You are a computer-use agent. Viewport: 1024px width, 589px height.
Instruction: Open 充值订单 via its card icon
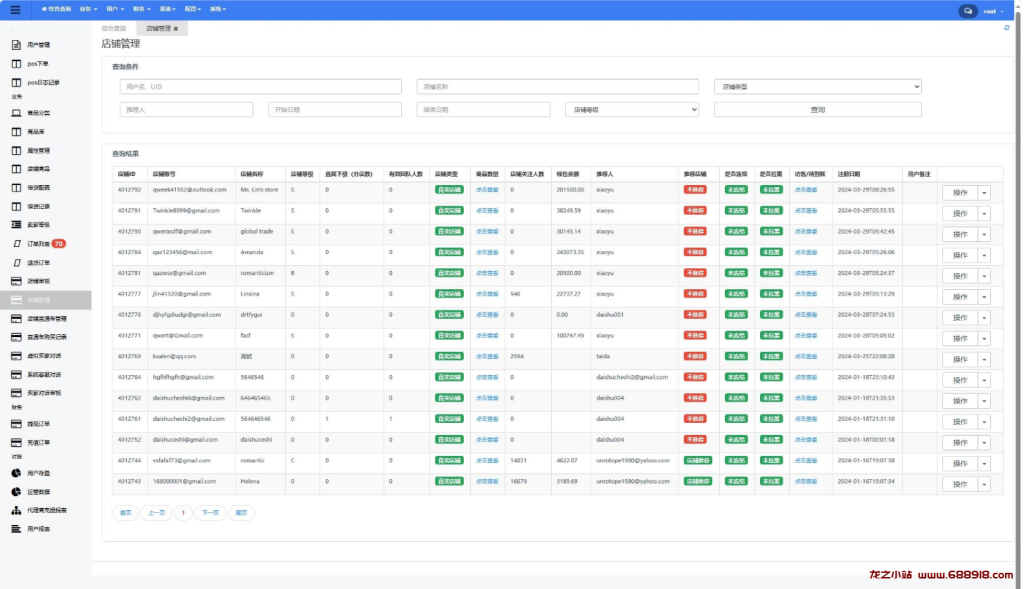(16, 443)
